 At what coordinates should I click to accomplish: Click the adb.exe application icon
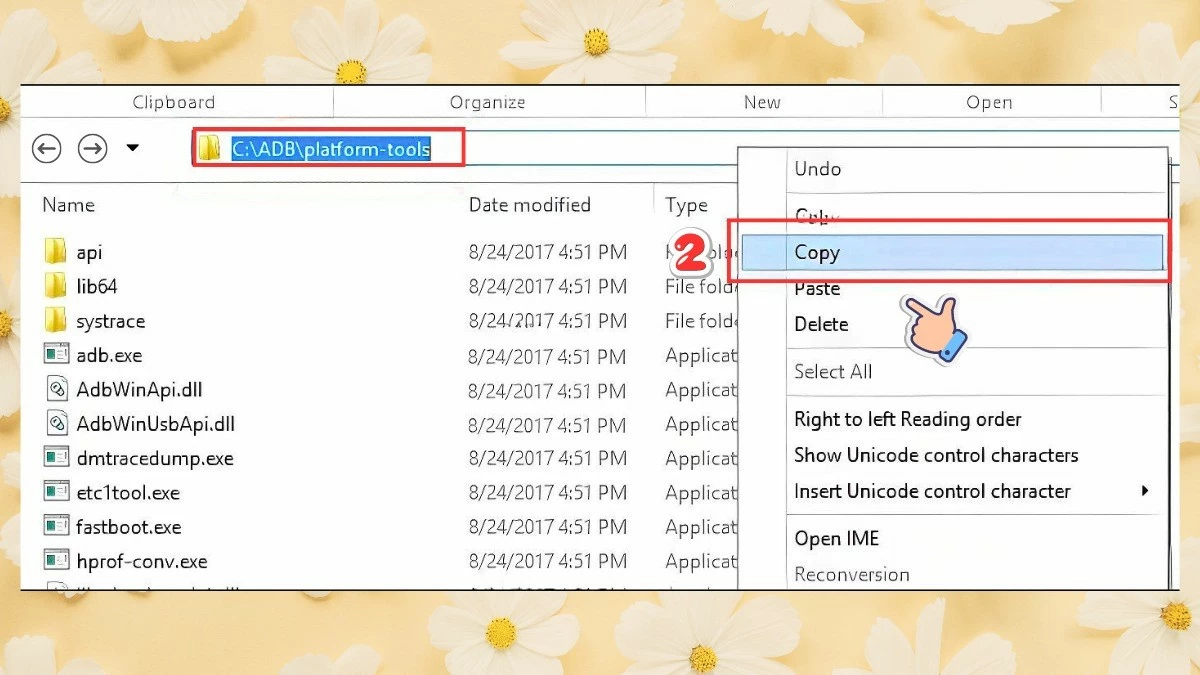click(x=56, y=355)
